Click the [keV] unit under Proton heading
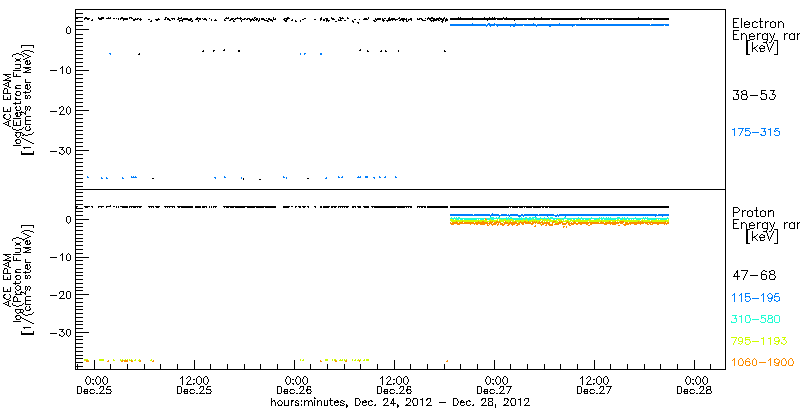 pos(762,237)
